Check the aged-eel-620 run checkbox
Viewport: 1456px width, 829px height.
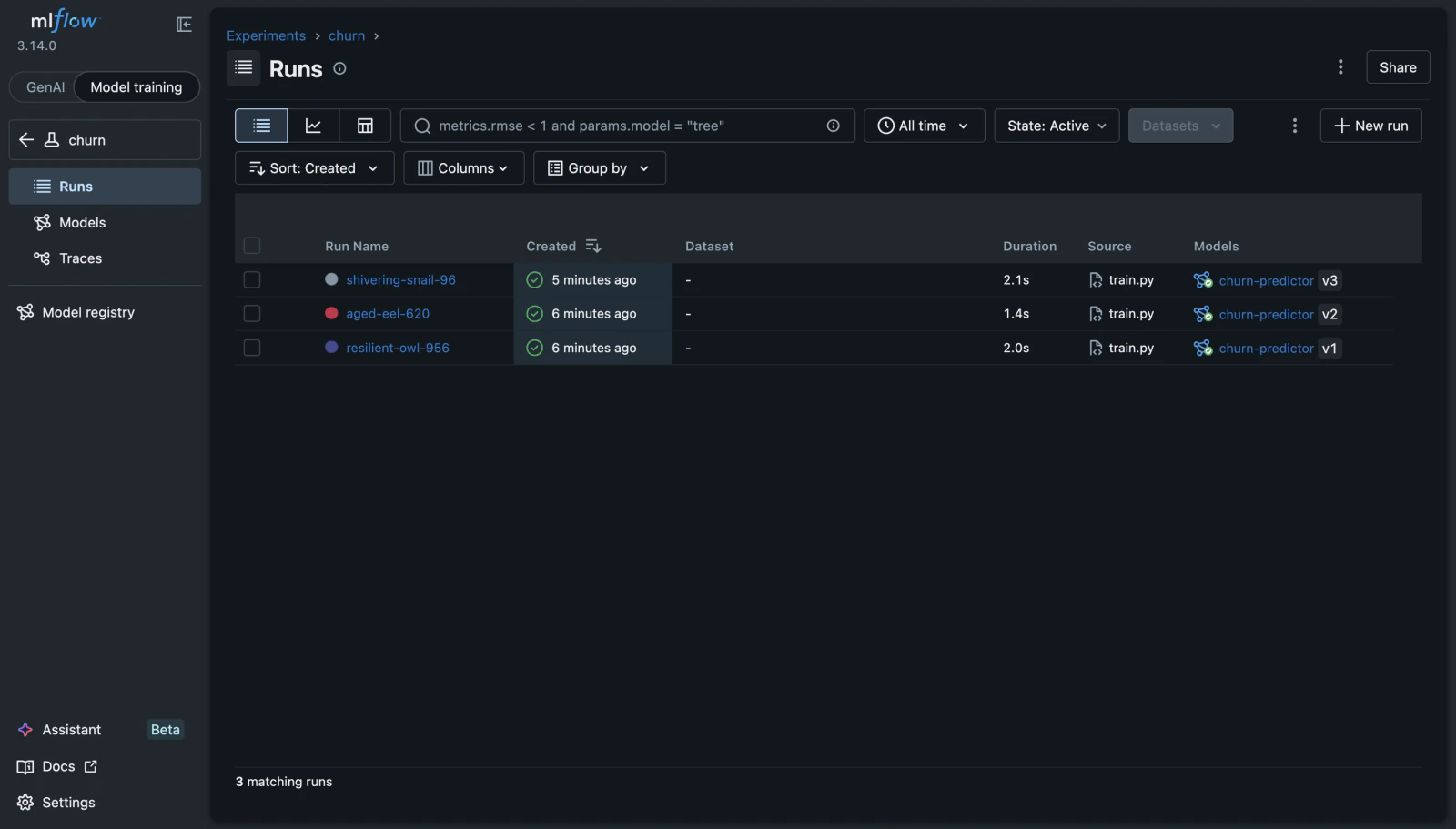[x=252, y=314]
